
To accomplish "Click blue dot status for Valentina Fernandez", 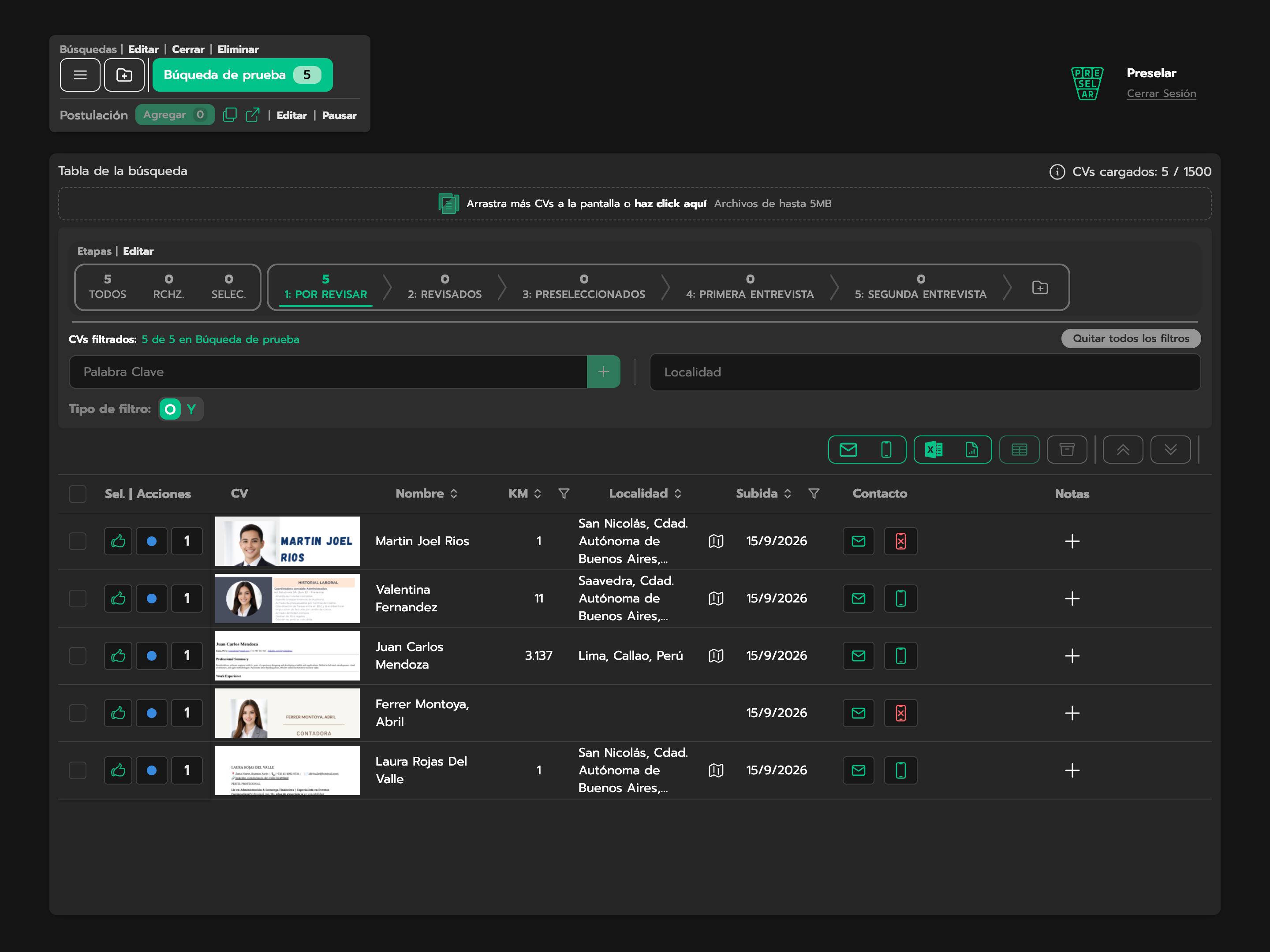I will pyautogui.click(x=152, y=598).
